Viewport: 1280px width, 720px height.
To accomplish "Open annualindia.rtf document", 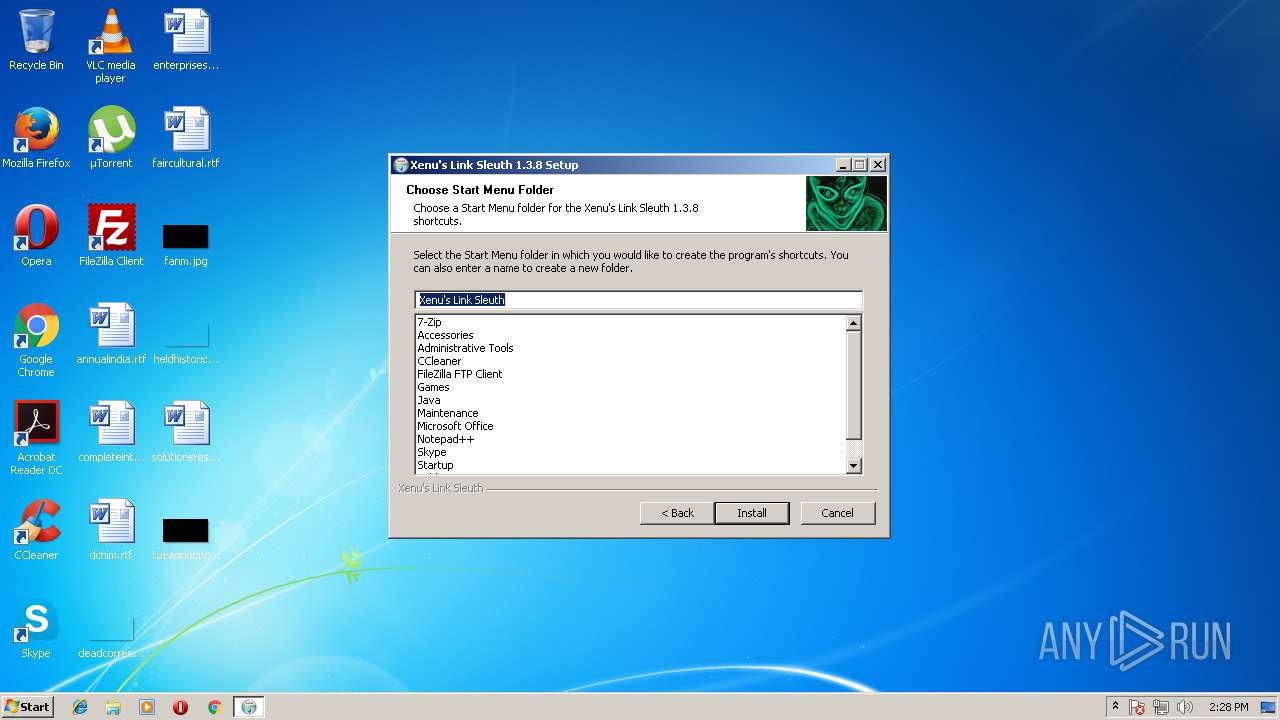I will pos(111,334).
